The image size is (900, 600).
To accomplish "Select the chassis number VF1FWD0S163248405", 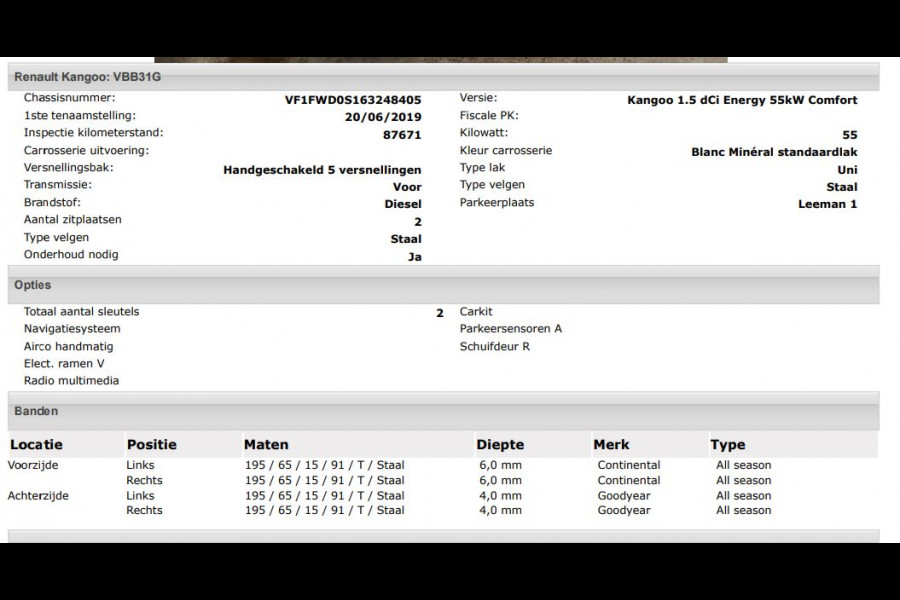I will pyautogui.click(x=353, y=100).
